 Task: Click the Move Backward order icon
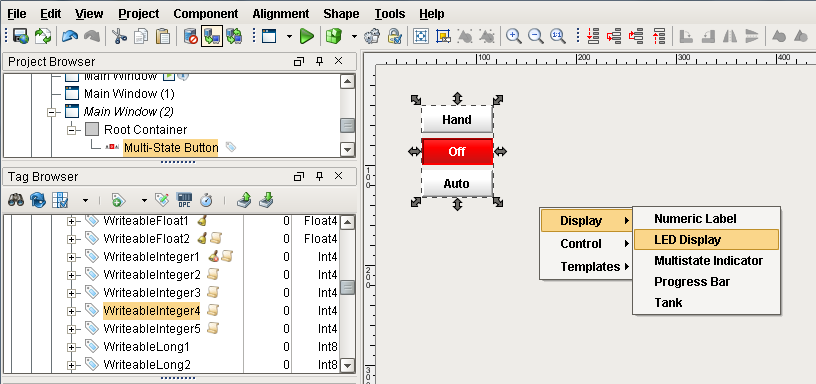coord(614,36)
